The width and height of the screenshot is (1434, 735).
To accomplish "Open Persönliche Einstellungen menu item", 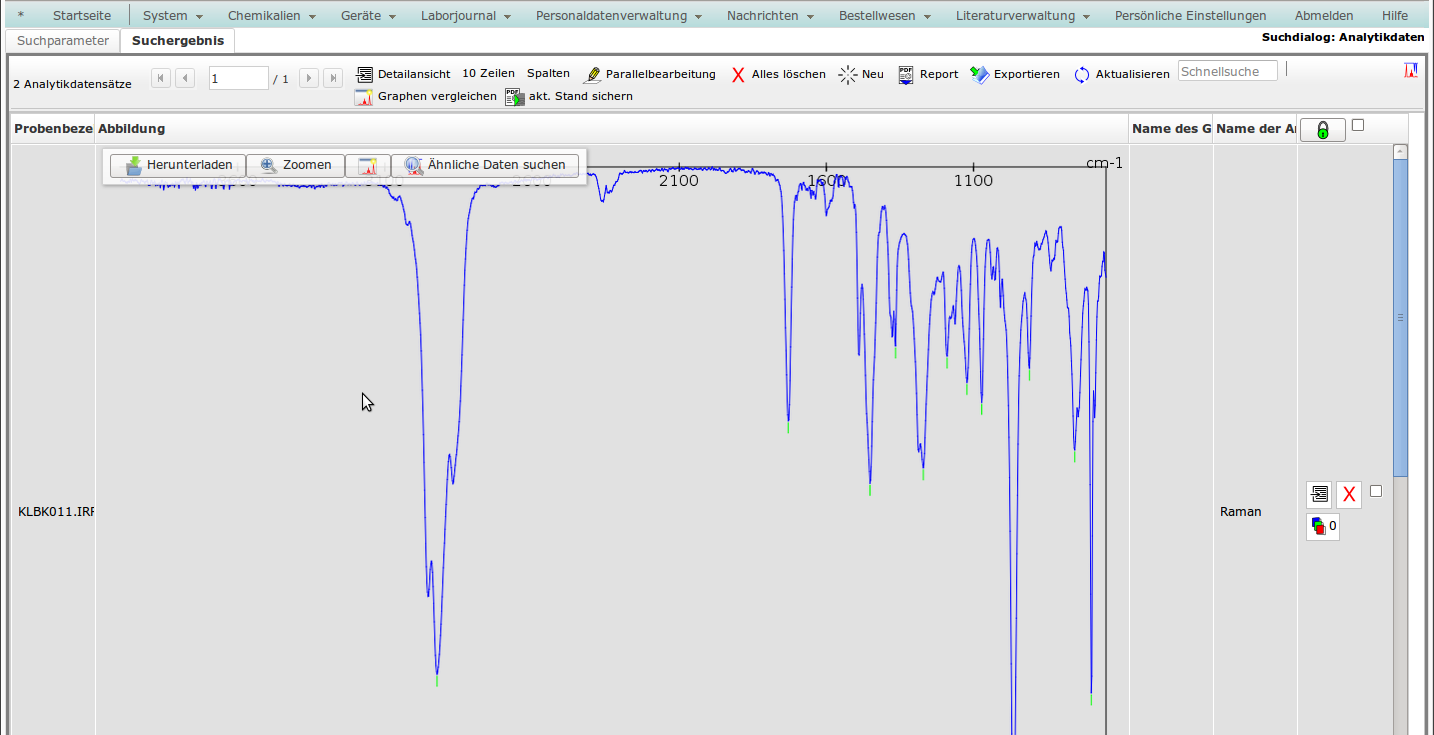I will [1190, 16].
